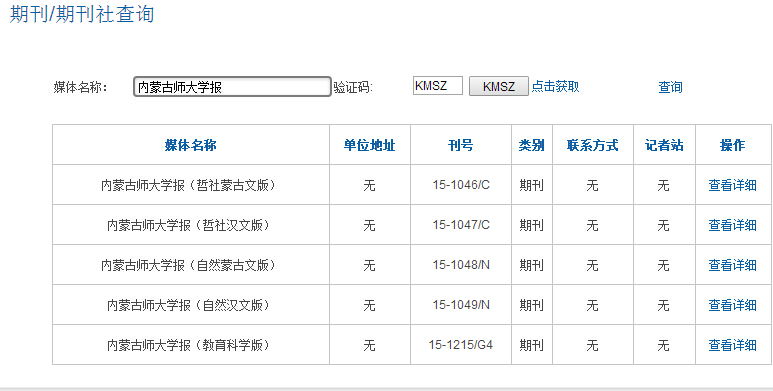Click the 刊号 15-1049/N cell
This screenshot has width=773, height=391.
point(461,305)
